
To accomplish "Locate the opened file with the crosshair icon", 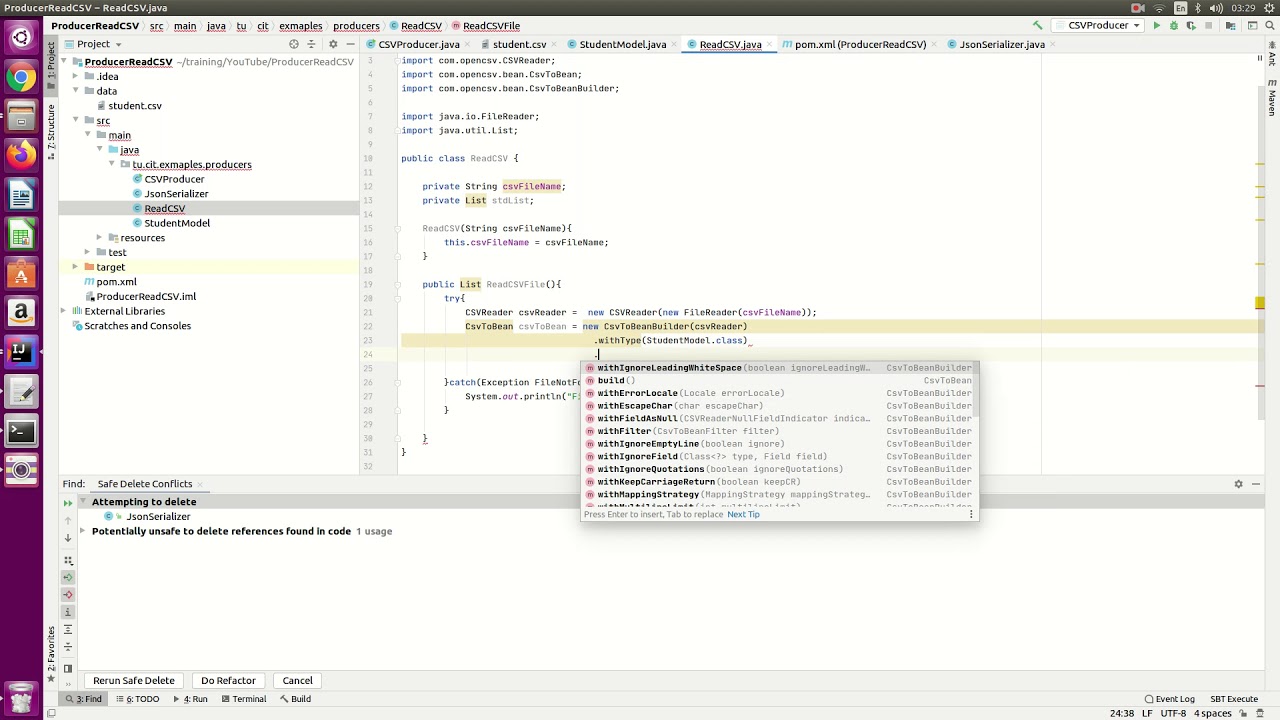I will point(293,44).
